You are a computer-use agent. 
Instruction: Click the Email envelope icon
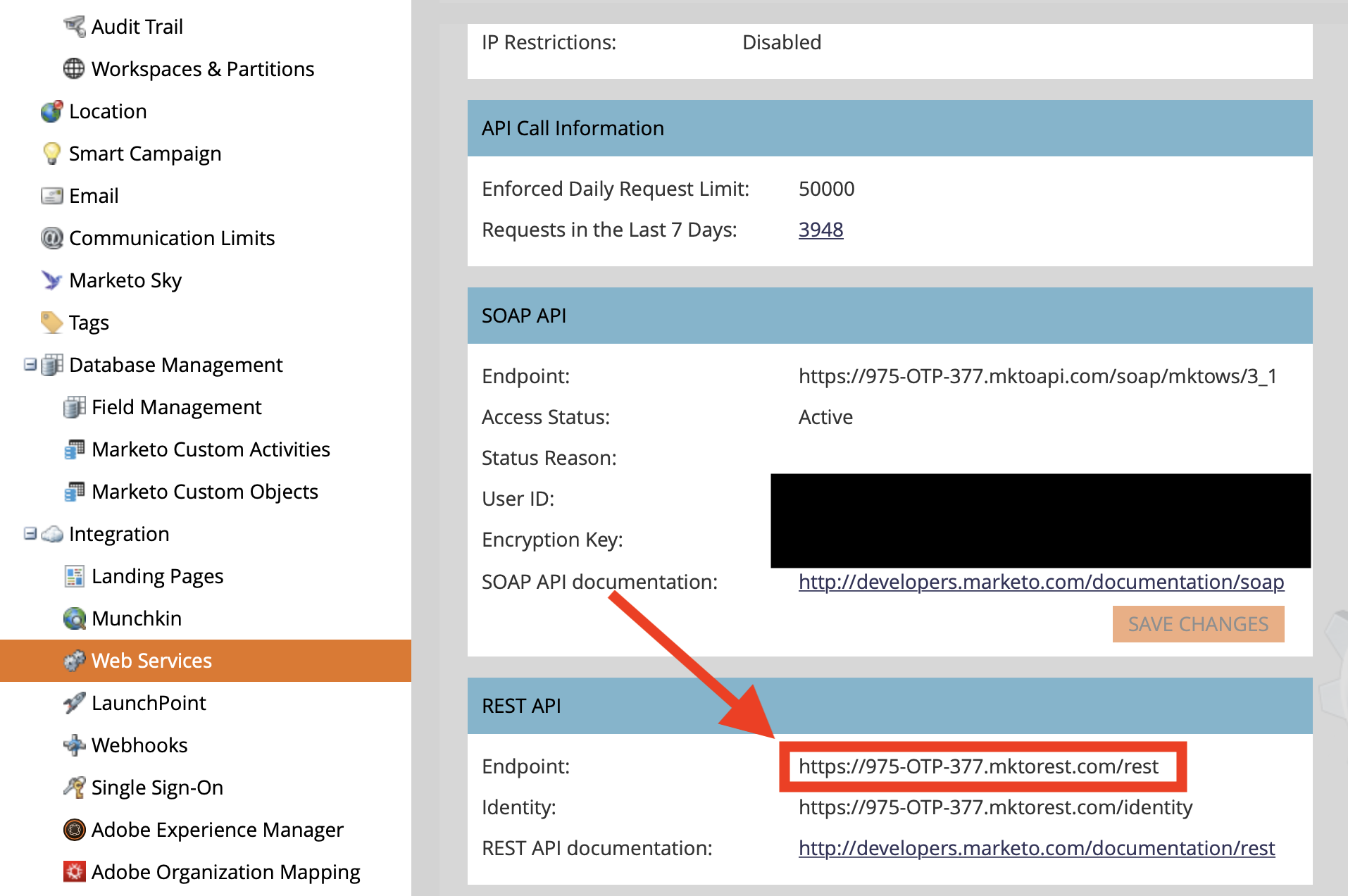point(51,196)
